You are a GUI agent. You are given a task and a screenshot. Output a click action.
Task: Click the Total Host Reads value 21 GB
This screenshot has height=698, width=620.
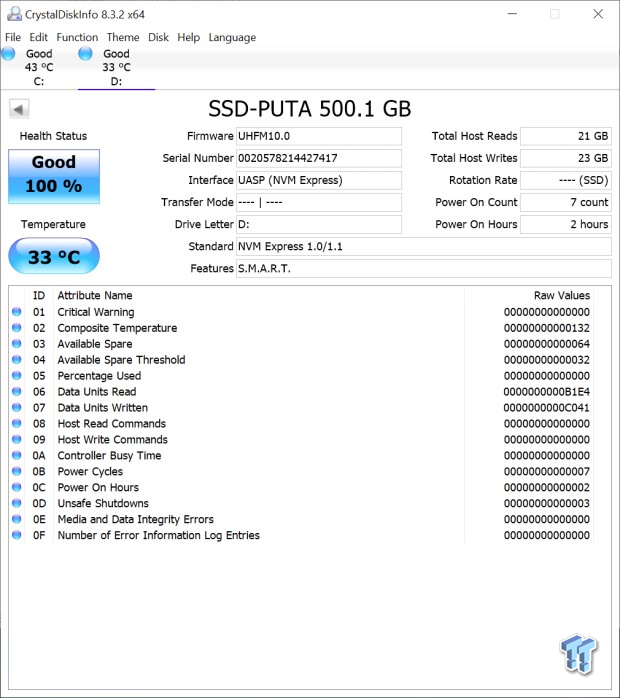point(566,136)
